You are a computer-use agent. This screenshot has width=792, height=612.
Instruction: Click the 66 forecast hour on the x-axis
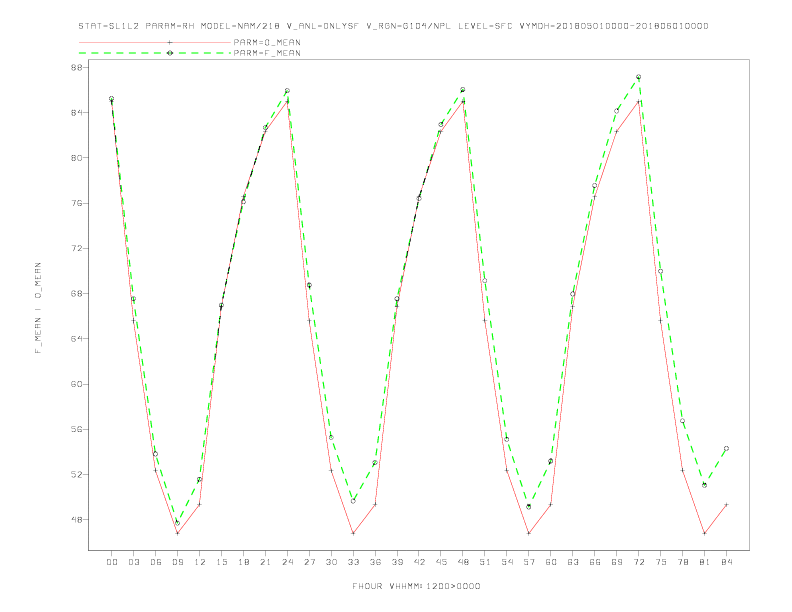[x=595, y=562]
